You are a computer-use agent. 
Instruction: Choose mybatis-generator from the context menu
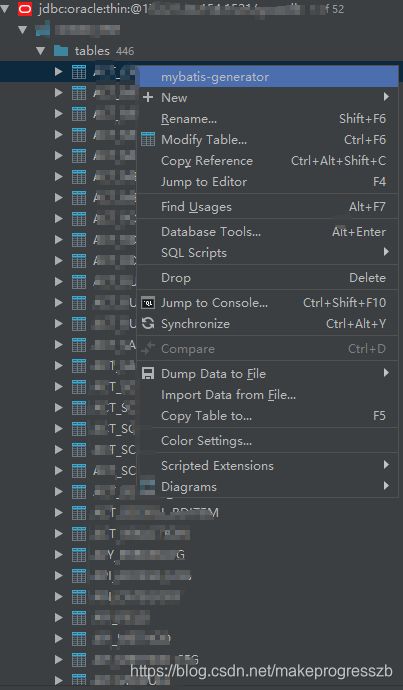[x=269, y=77]
